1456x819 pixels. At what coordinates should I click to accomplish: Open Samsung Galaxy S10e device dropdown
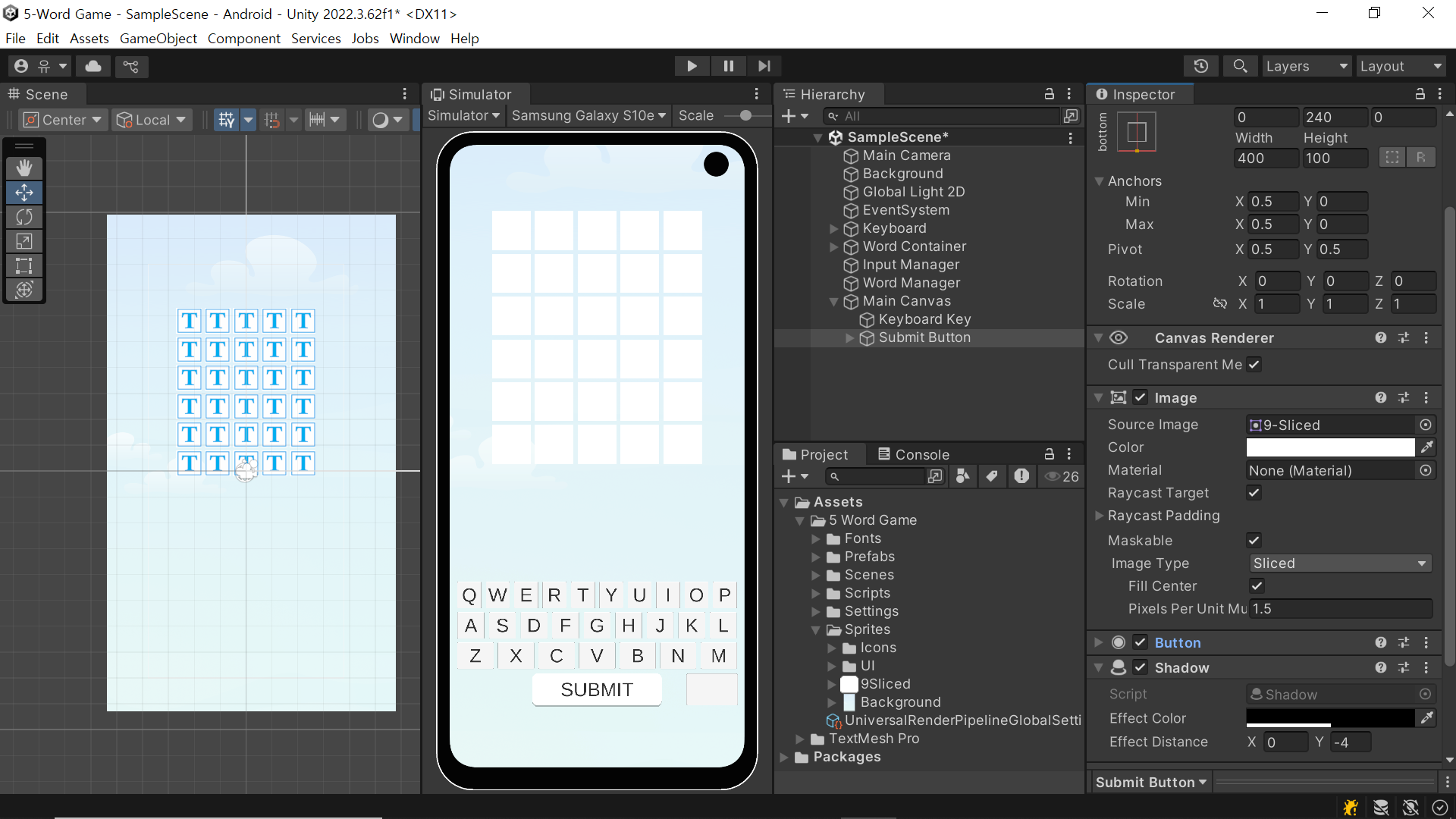pyautogui.click(x=588, y=116)
